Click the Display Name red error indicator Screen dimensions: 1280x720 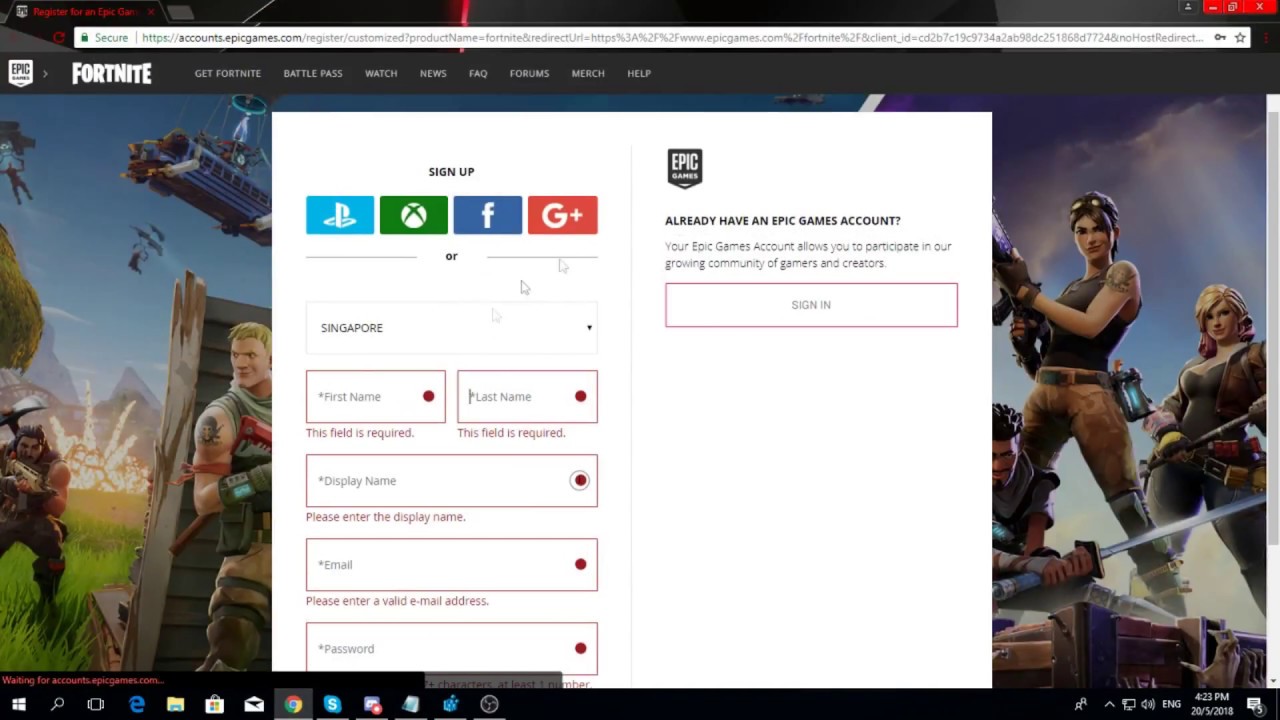(580, 481)
